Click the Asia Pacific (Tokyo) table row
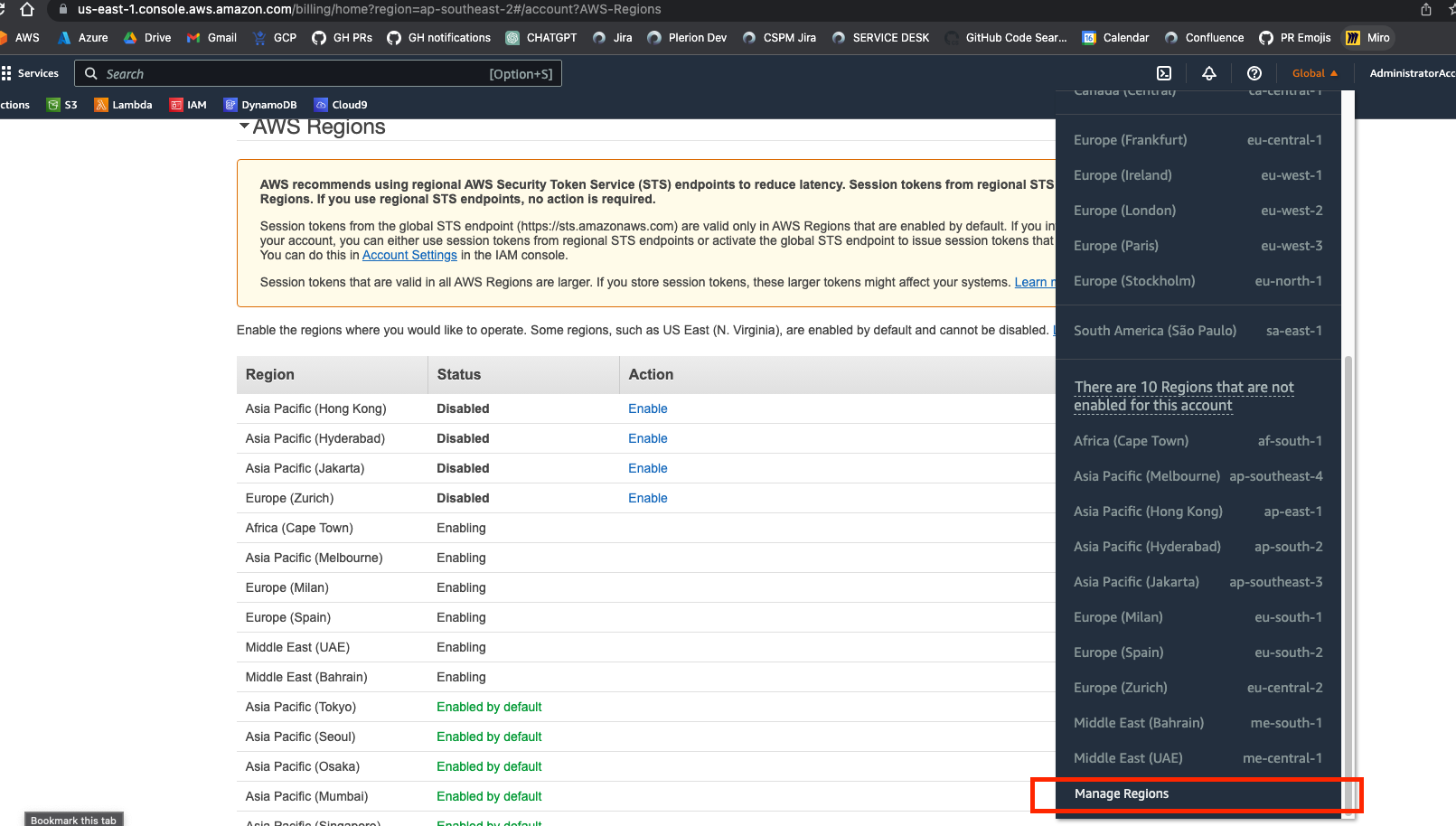The image size is (1456, 826). [646, 707]
